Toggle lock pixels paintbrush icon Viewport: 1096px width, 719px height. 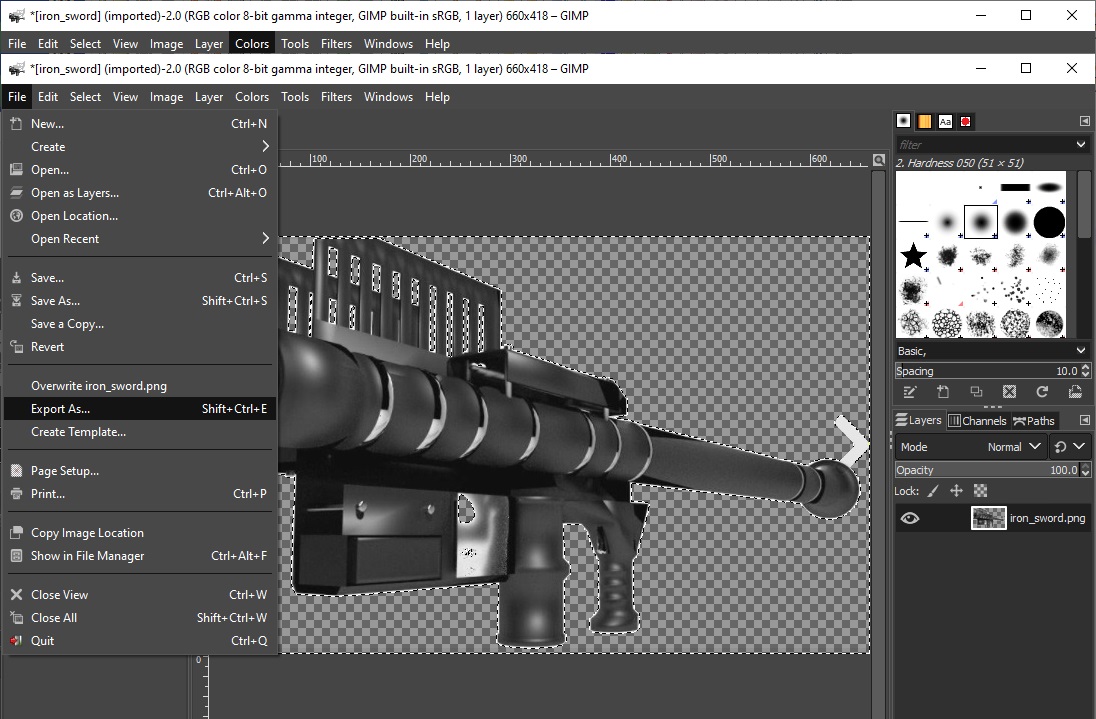[933, 491]
